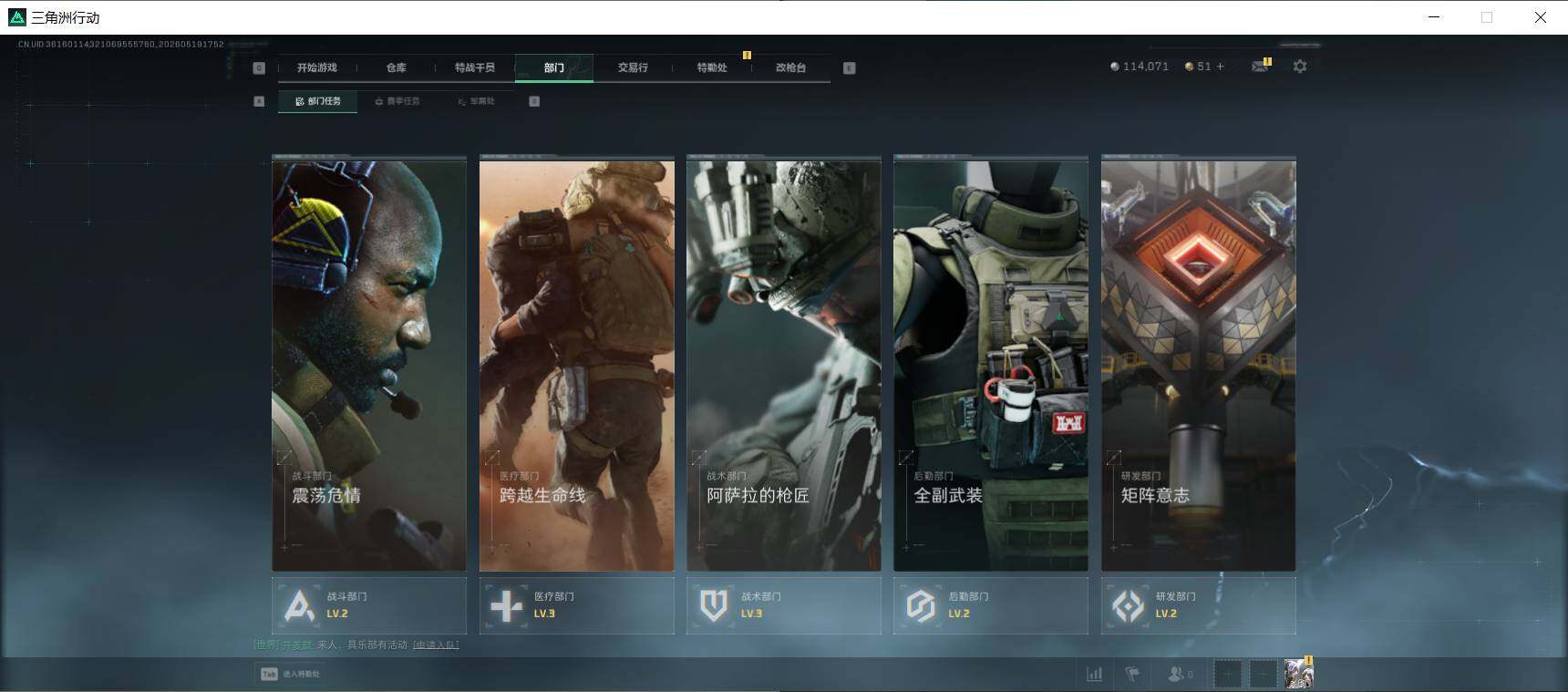Open the player avatar portrait

1298,674
